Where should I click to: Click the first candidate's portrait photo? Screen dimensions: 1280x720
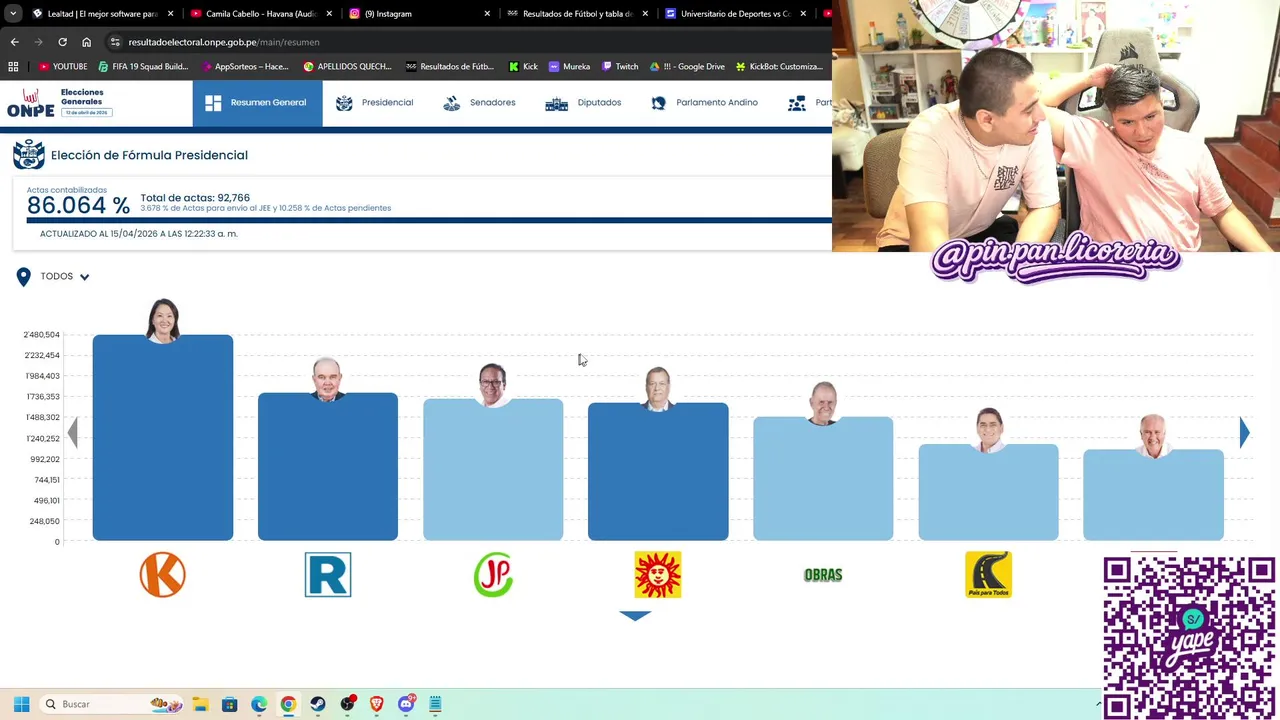pyautogui.click(x=163, y=320)
